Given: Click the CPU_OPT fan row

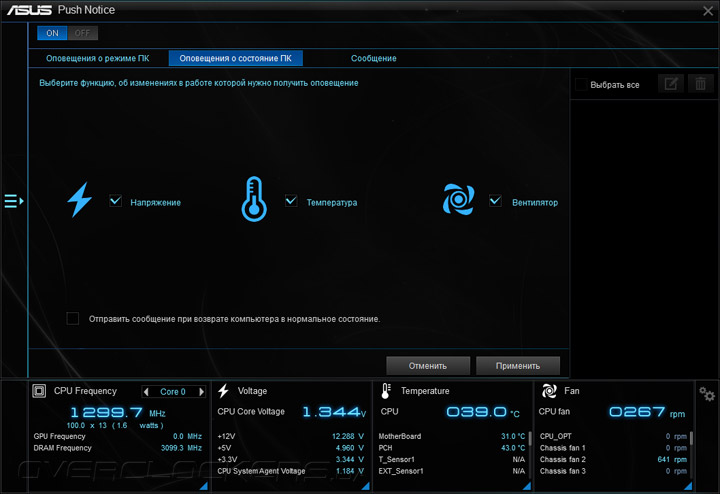Looking at the screenshot, I should (613, 436).
